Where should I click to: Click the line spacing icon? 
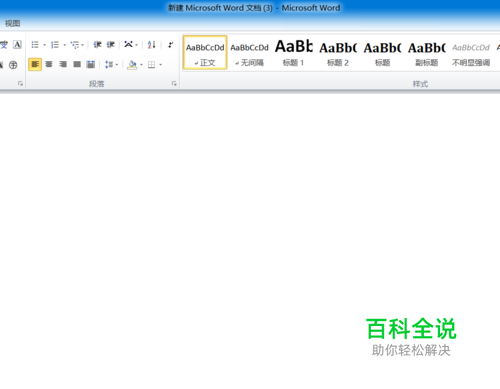pos(109,64)
